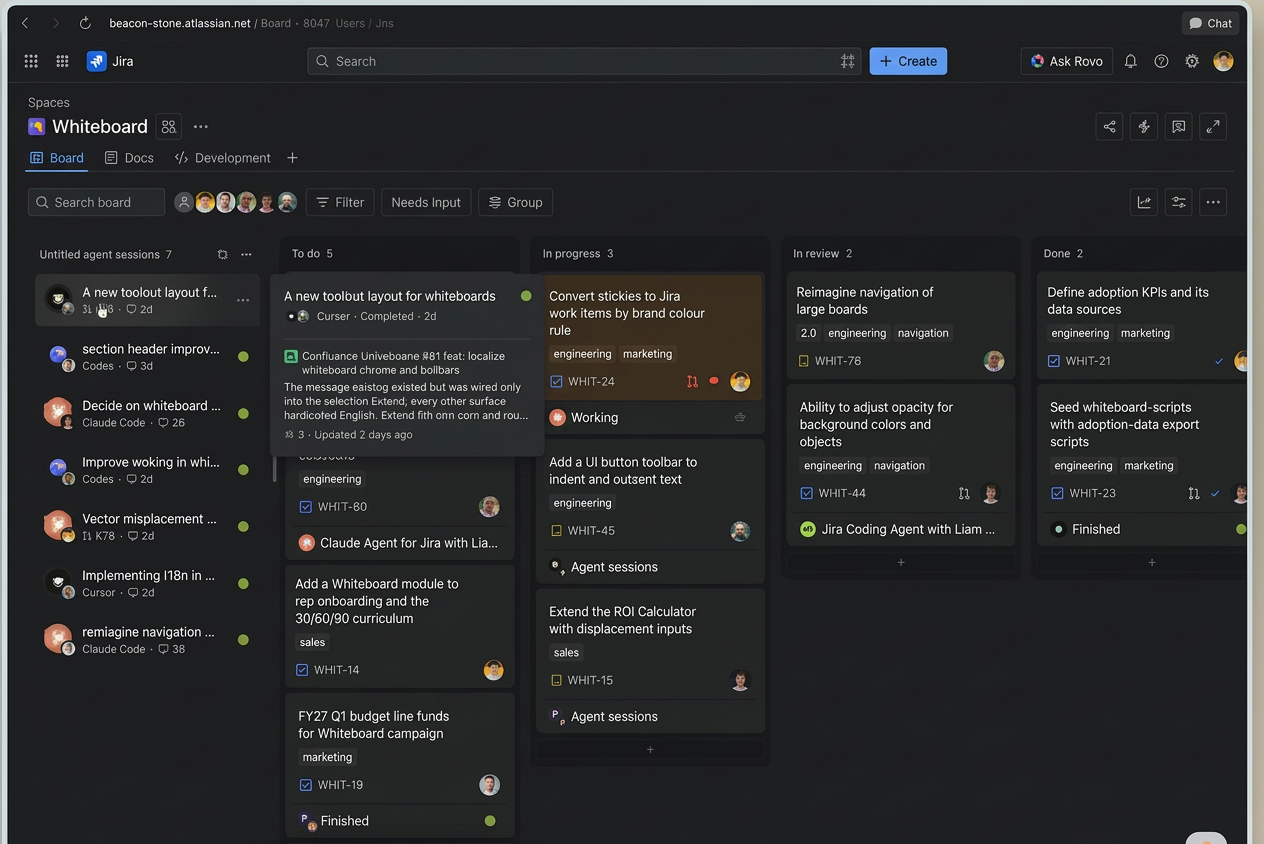
Task: Select 'Decide on whiteboard' session
Action: 147,413
